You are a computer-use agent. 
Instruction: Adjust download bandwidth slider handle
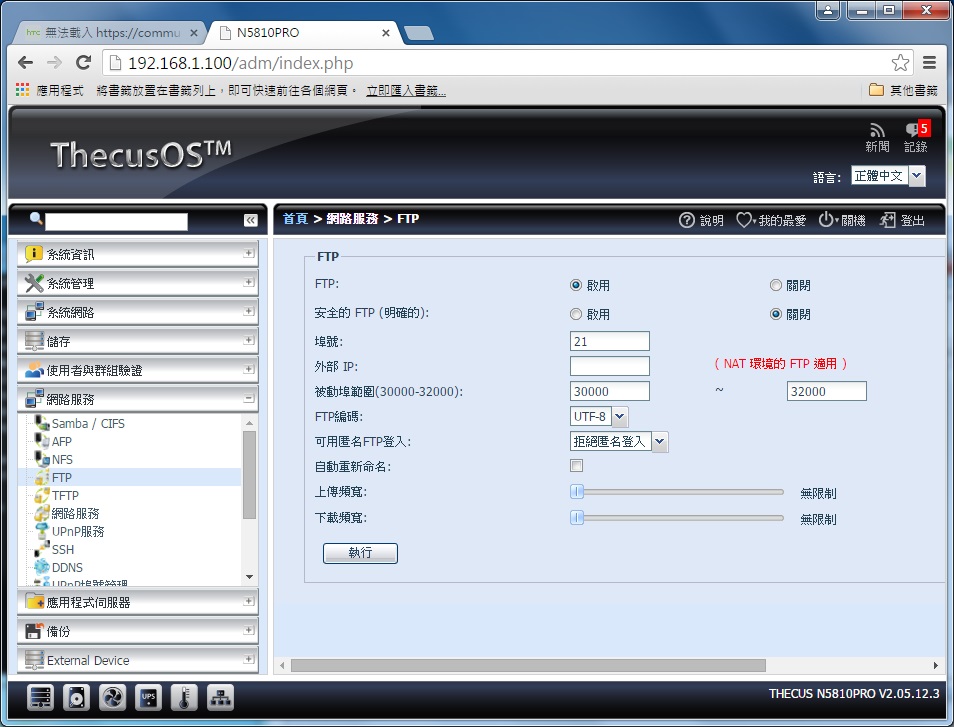(577, 518)
